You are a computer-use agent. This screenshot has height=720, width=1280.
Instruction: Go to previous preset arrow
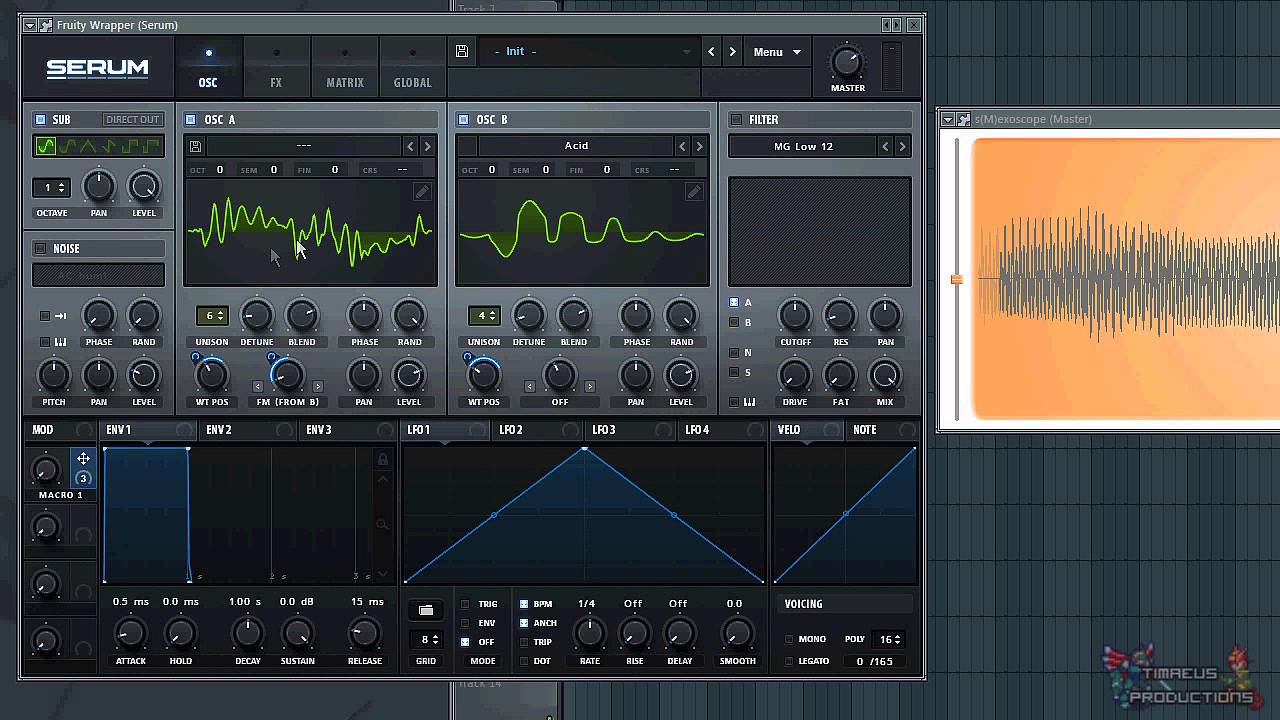(x=711, y=52)
